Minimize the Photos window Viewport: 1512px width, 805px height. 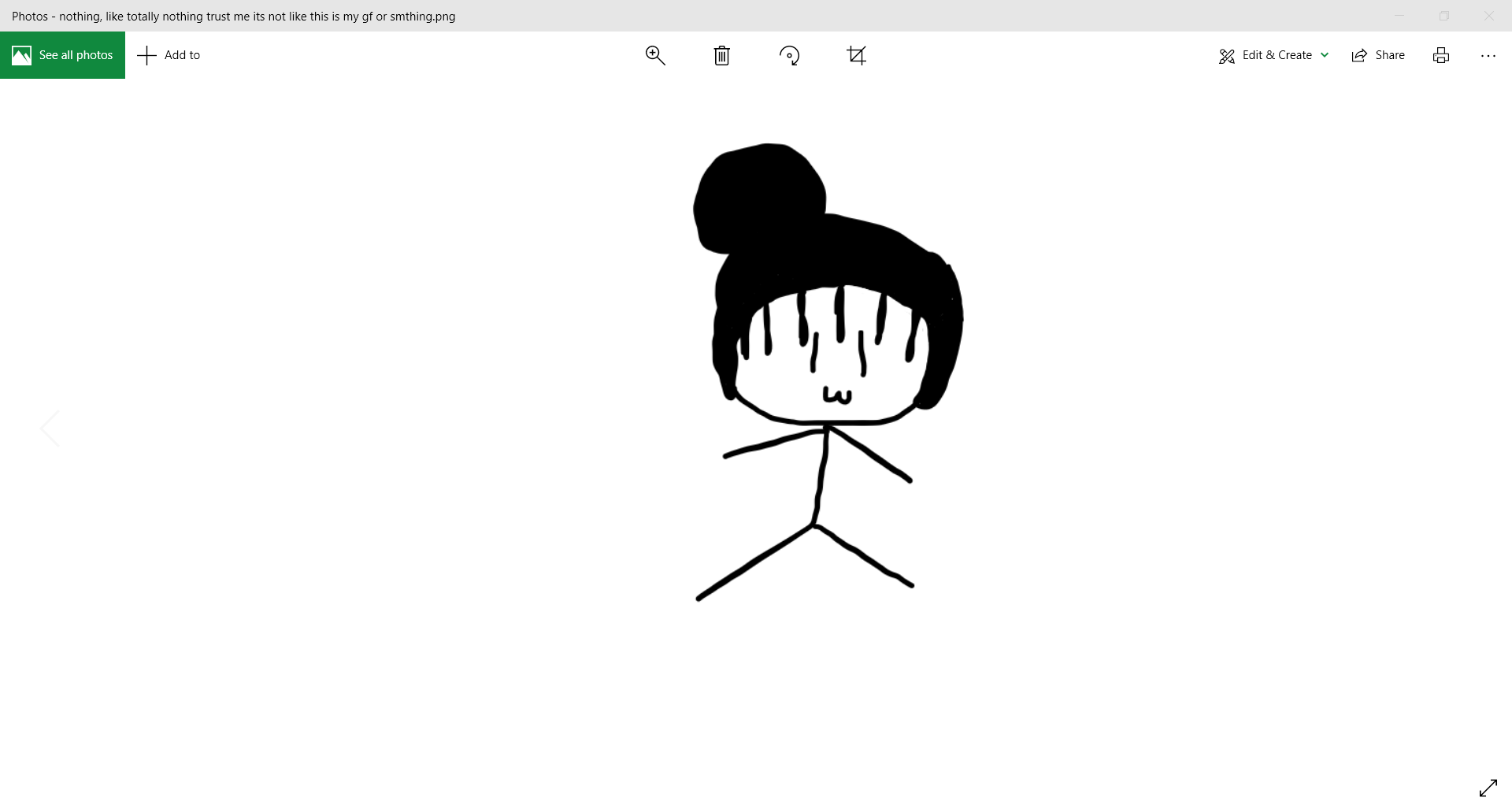[x=1399, y=16]
